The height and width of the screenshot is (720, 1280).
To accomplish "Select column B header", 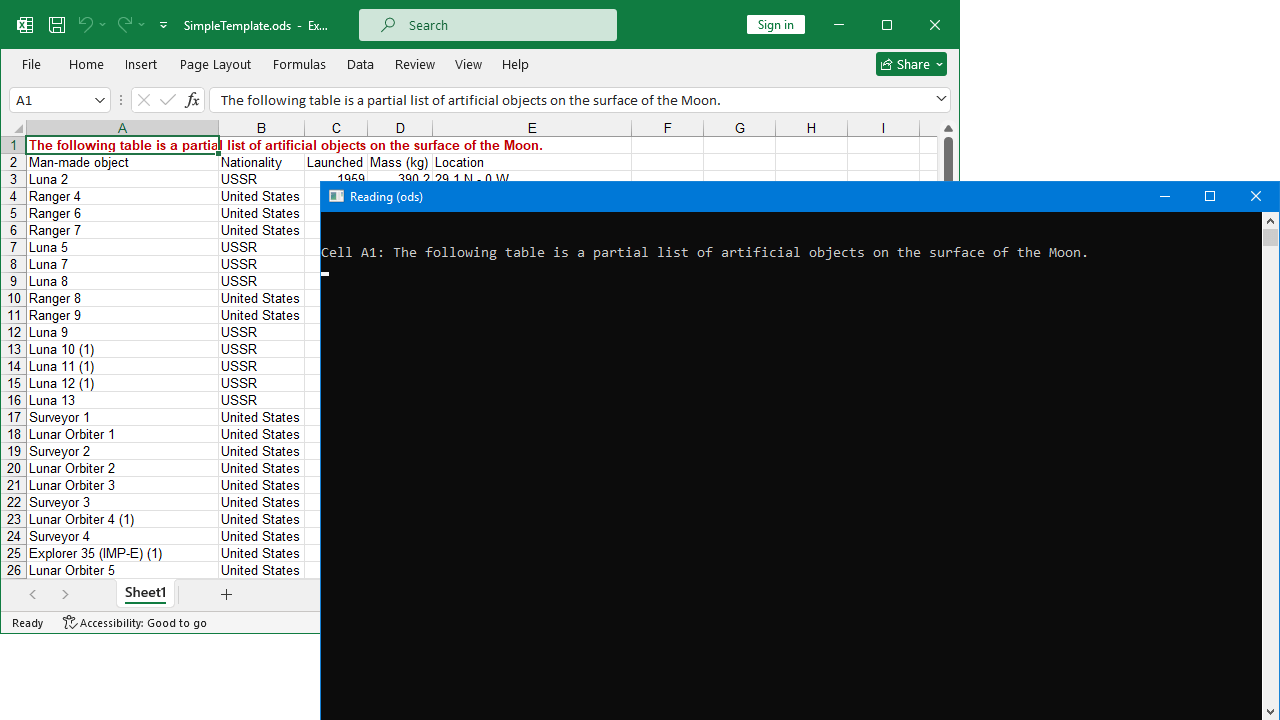I will click(x=261, y=128).
